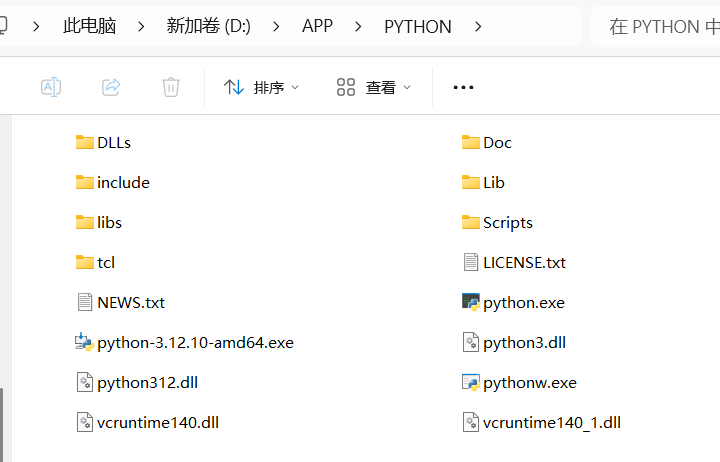Navigate to APP in the address bar
Screen dimensions: 720x462
(317, 26)
